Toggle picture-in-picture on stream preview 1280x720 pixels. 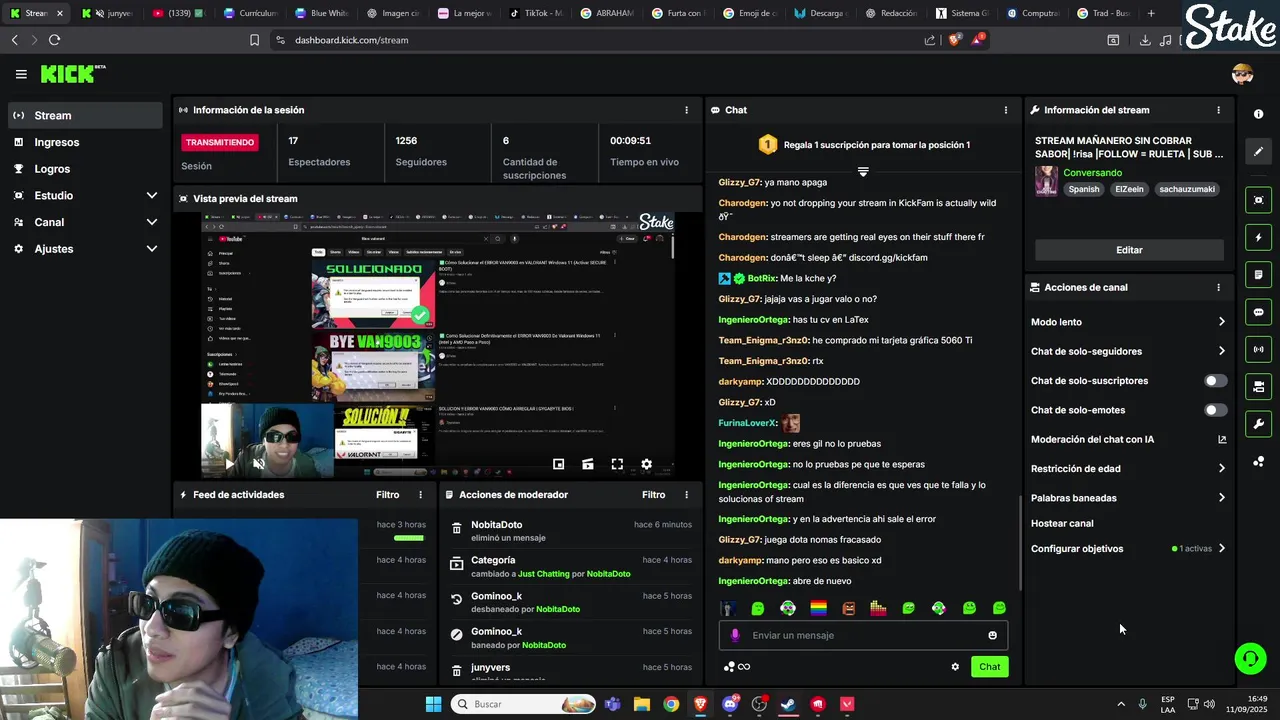click(x=558, y=464)
